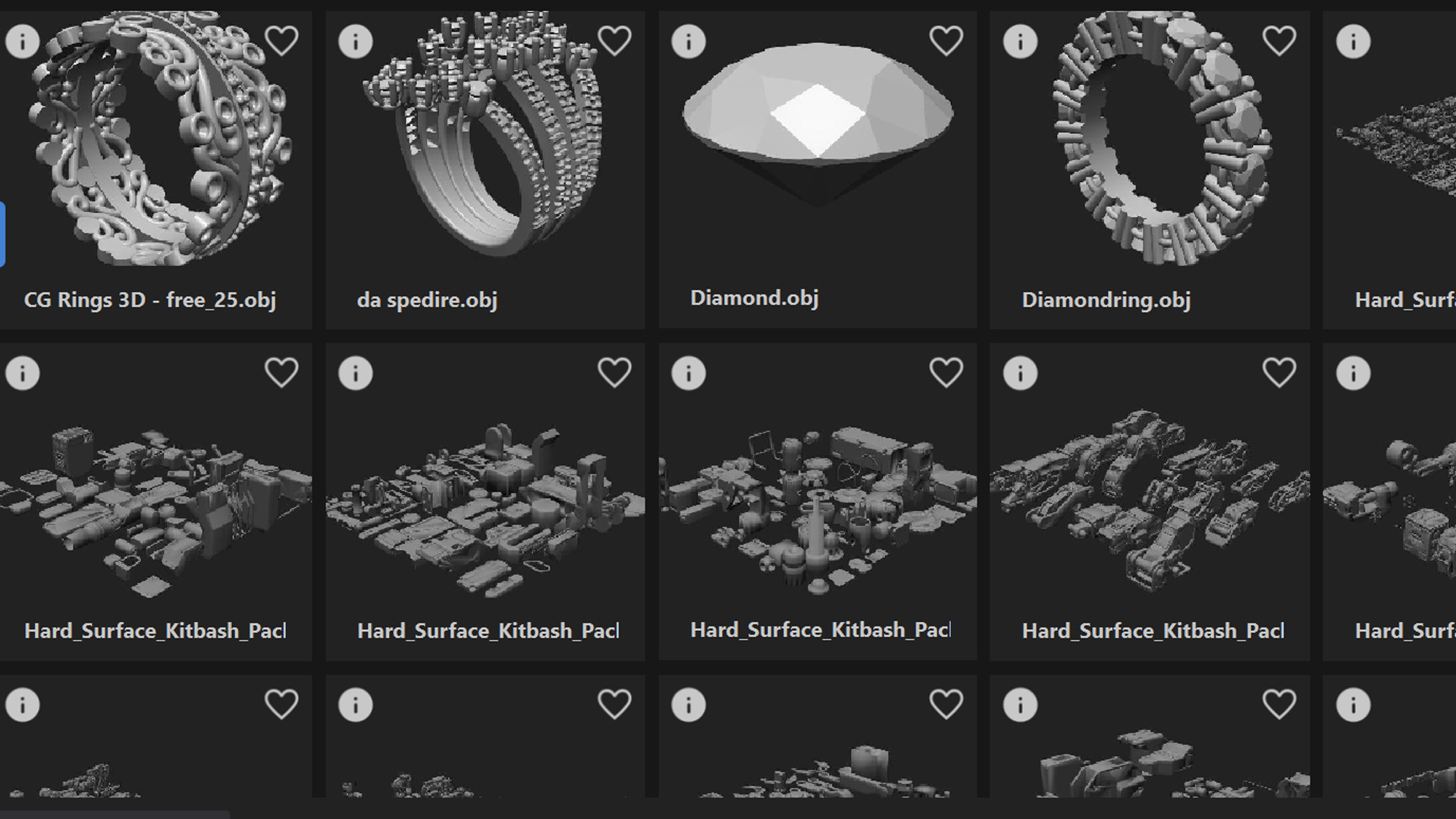1456x819 pixels.
Task: Open info on second-row first Kitbash pack
Action: (x=23, y=373)
